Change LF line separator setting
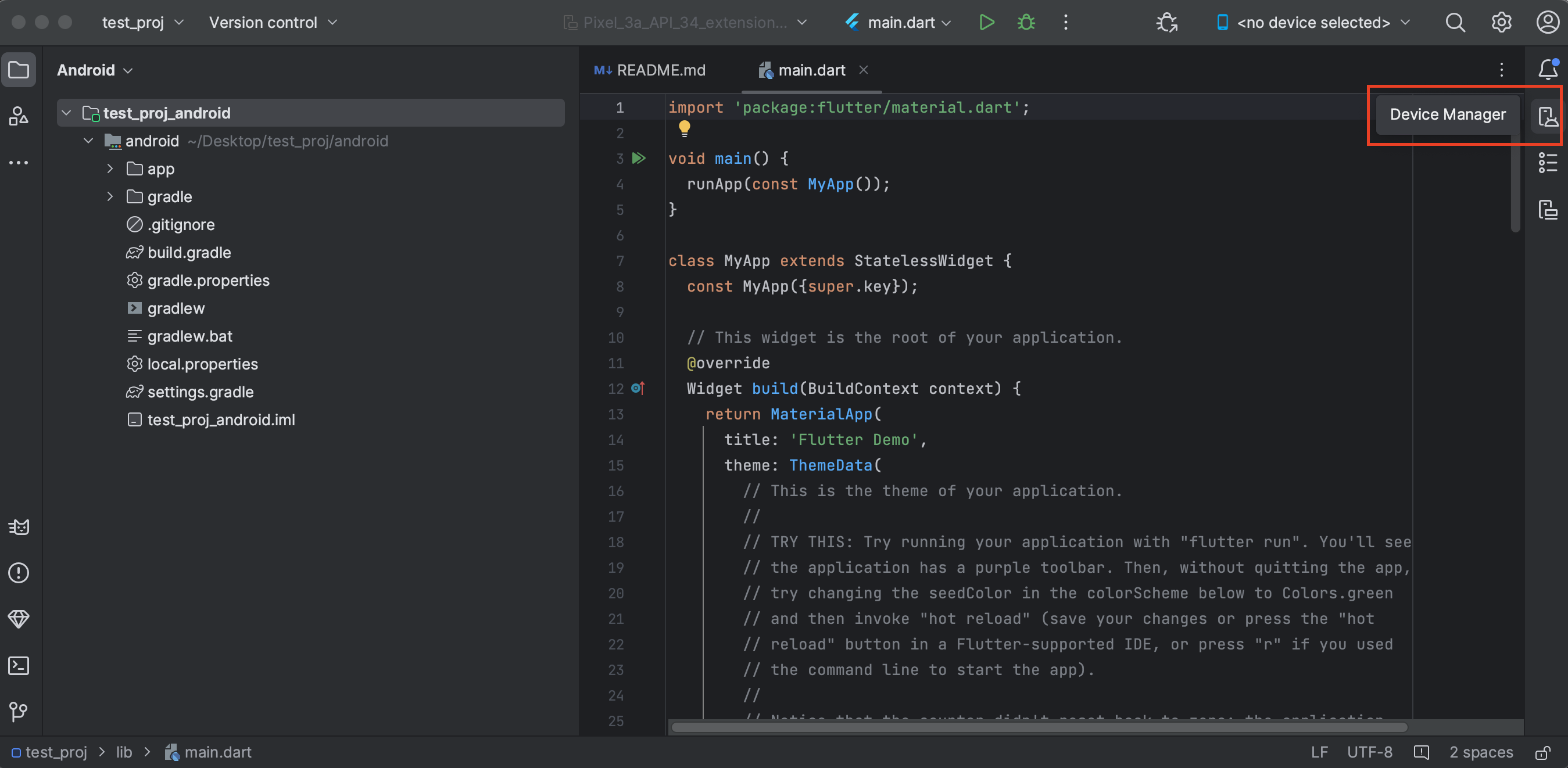The height and width of the screenshot is (768, 1568). [x=1319, y=753]
